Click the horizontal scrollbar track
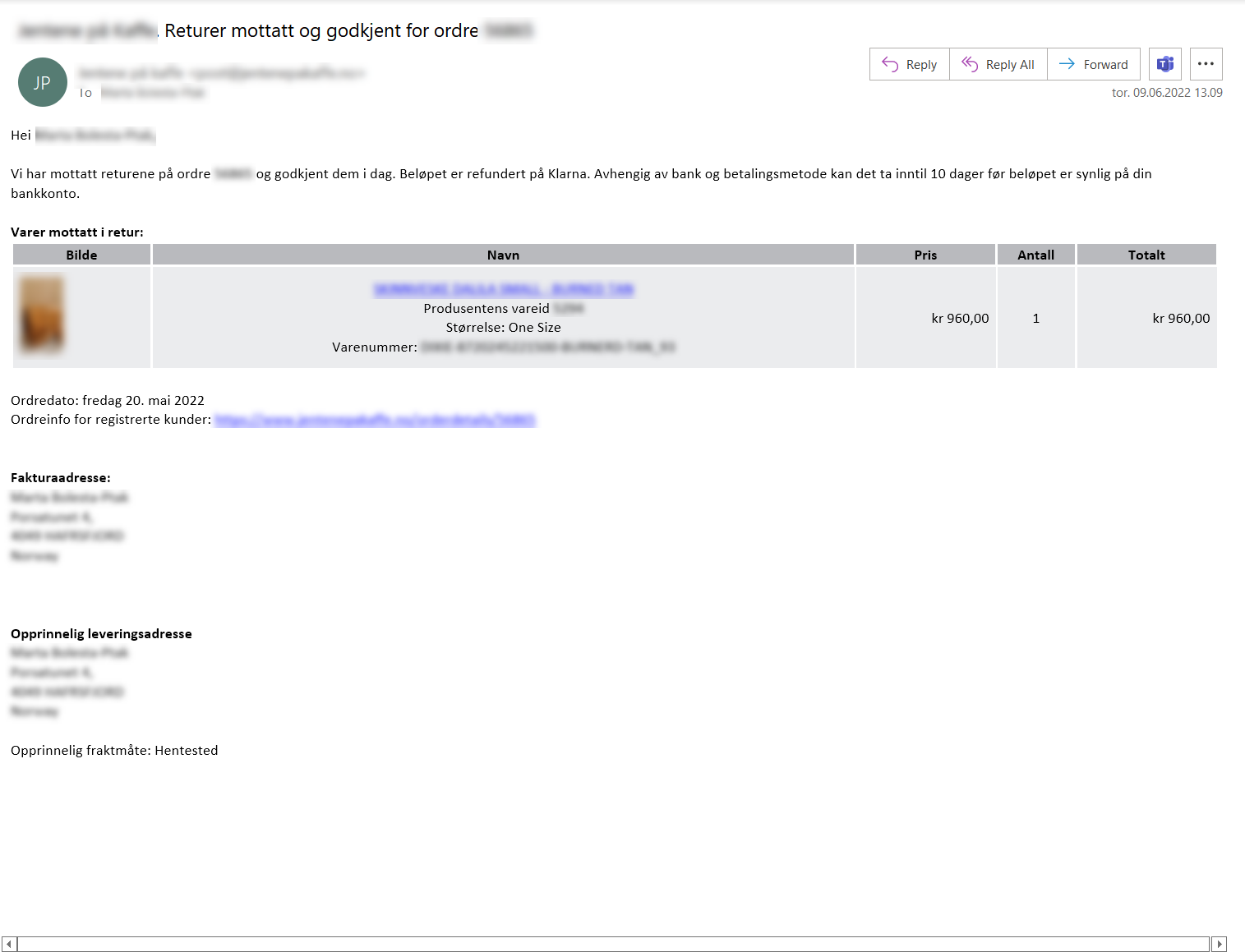 [x=613, y=945]
